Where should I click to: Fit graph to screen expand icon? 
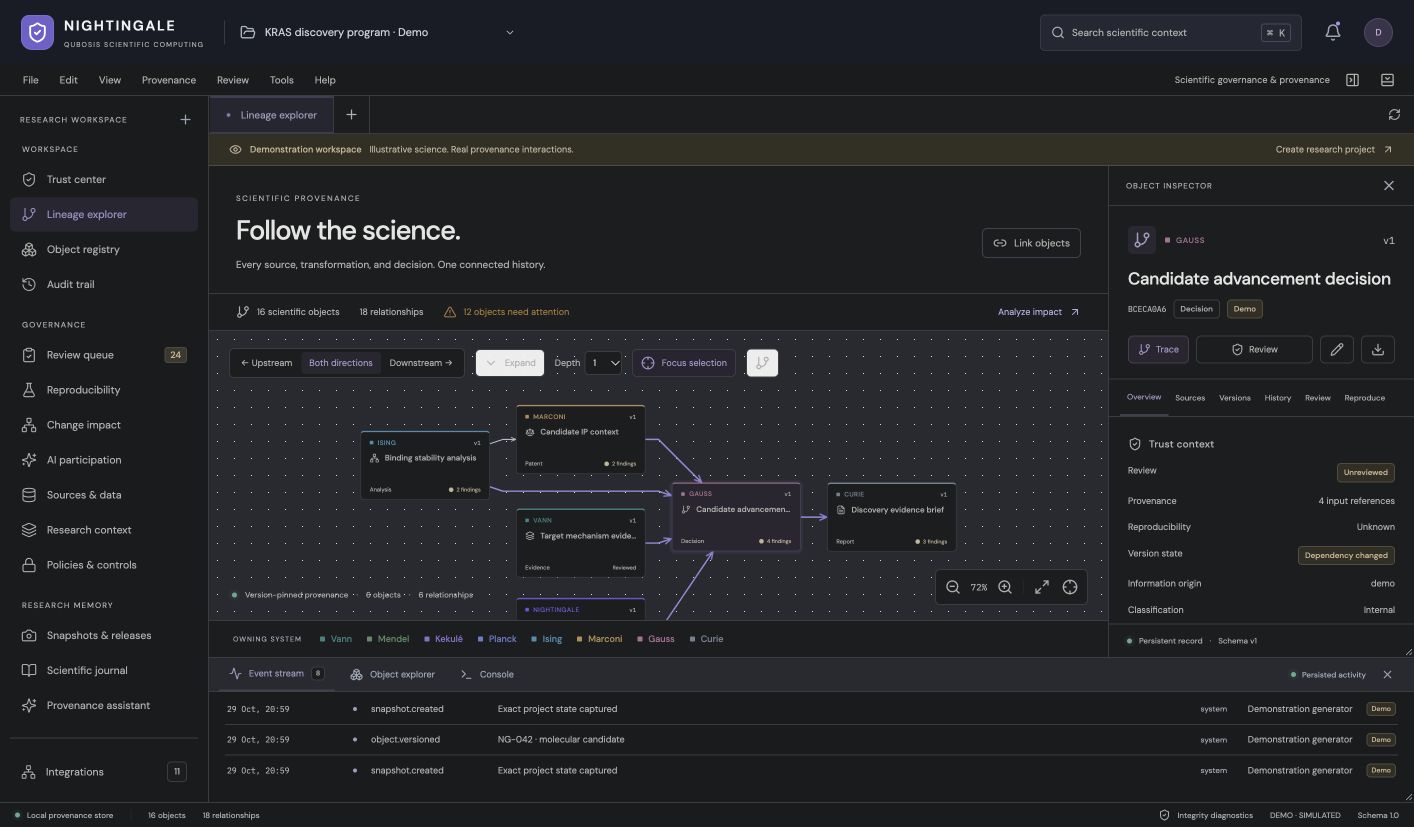pyautogui.click(x=1041, y=587)
